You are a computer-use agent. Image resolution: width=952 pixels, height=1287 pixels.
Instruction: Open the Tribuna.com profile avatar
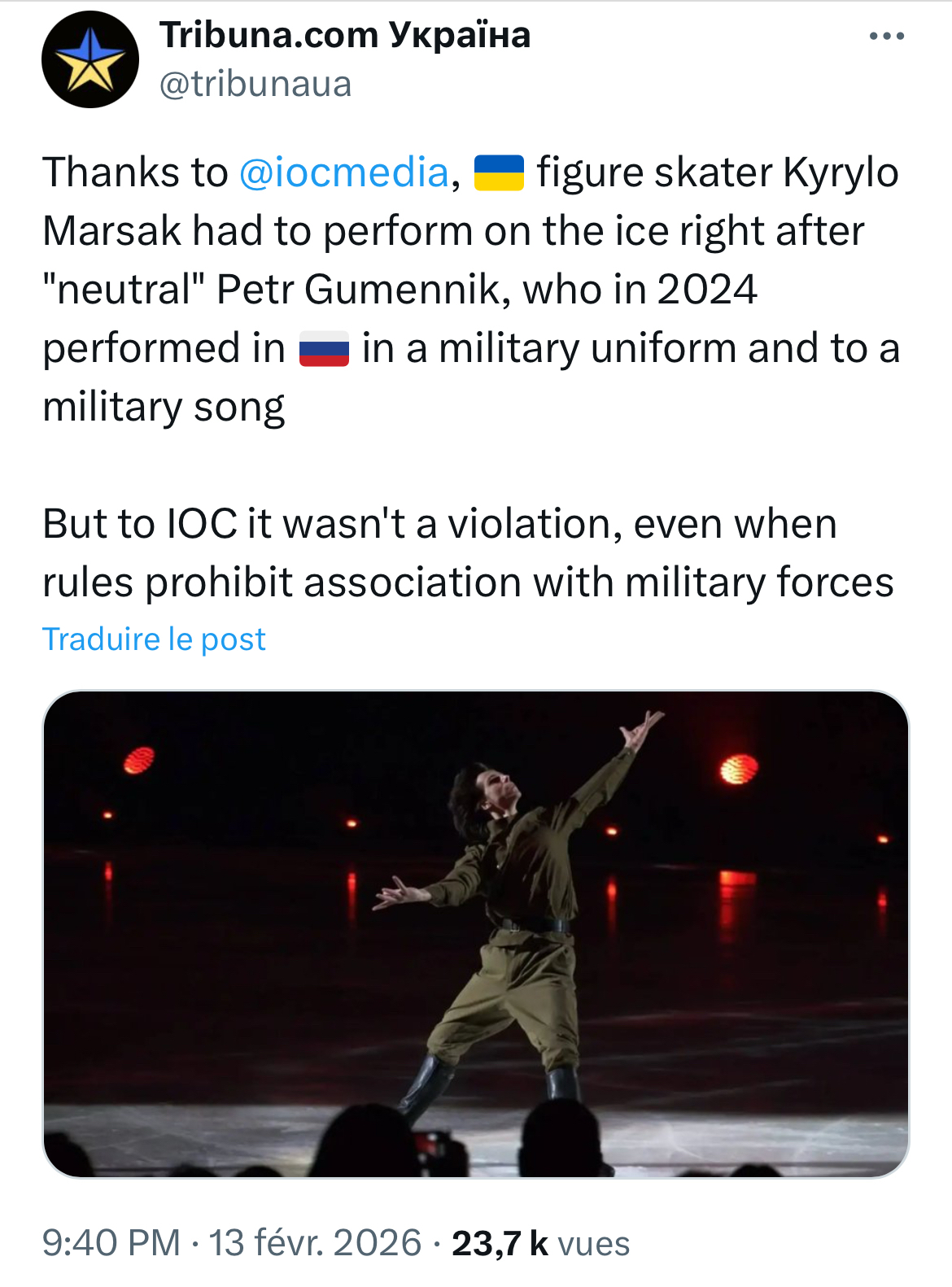[x=90, y=59]
